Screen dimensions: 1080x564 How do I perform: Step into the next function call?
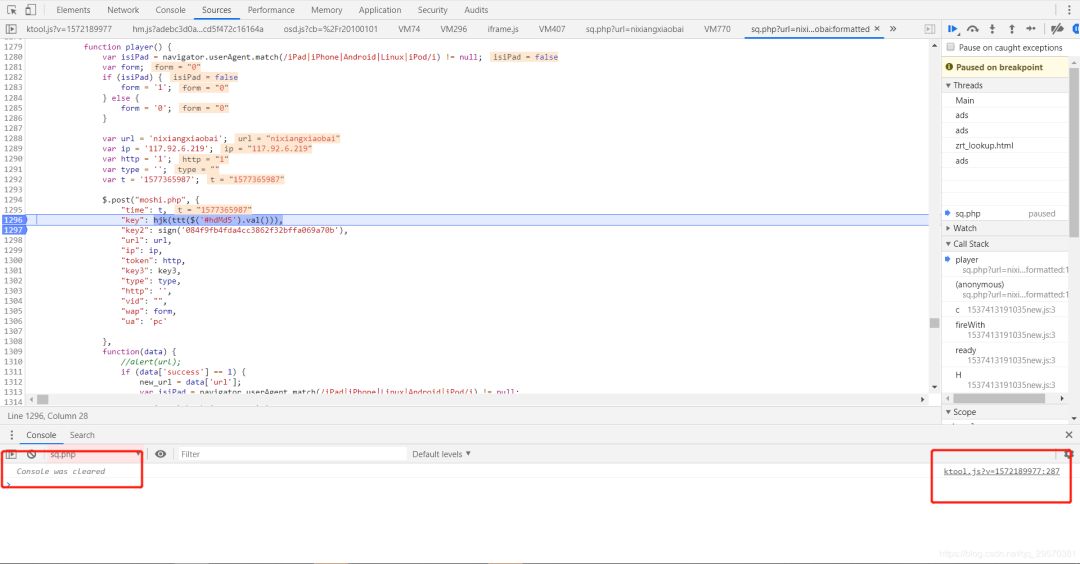click(991, 29)
